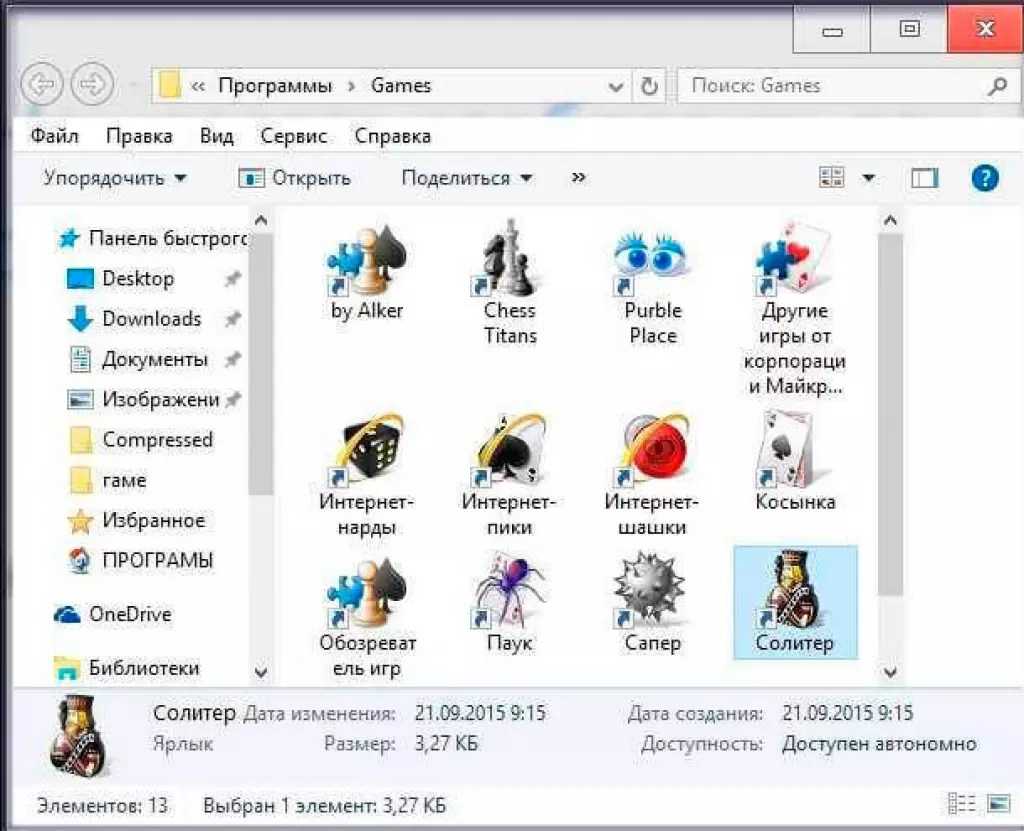Select the Purble Place shortcut icon

coord(651,261)
